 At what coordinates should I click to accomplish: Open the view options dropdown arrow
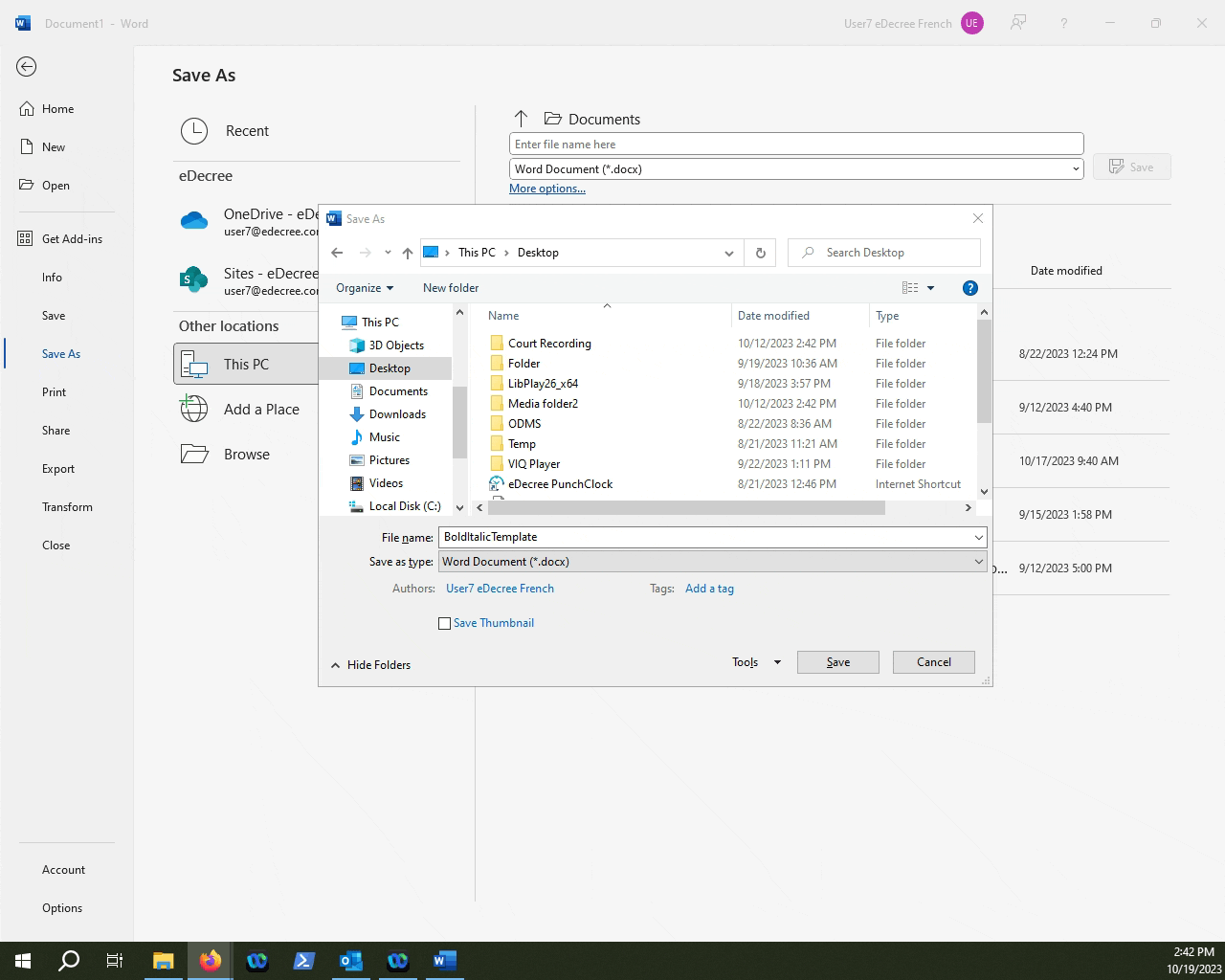coord(930,288)
